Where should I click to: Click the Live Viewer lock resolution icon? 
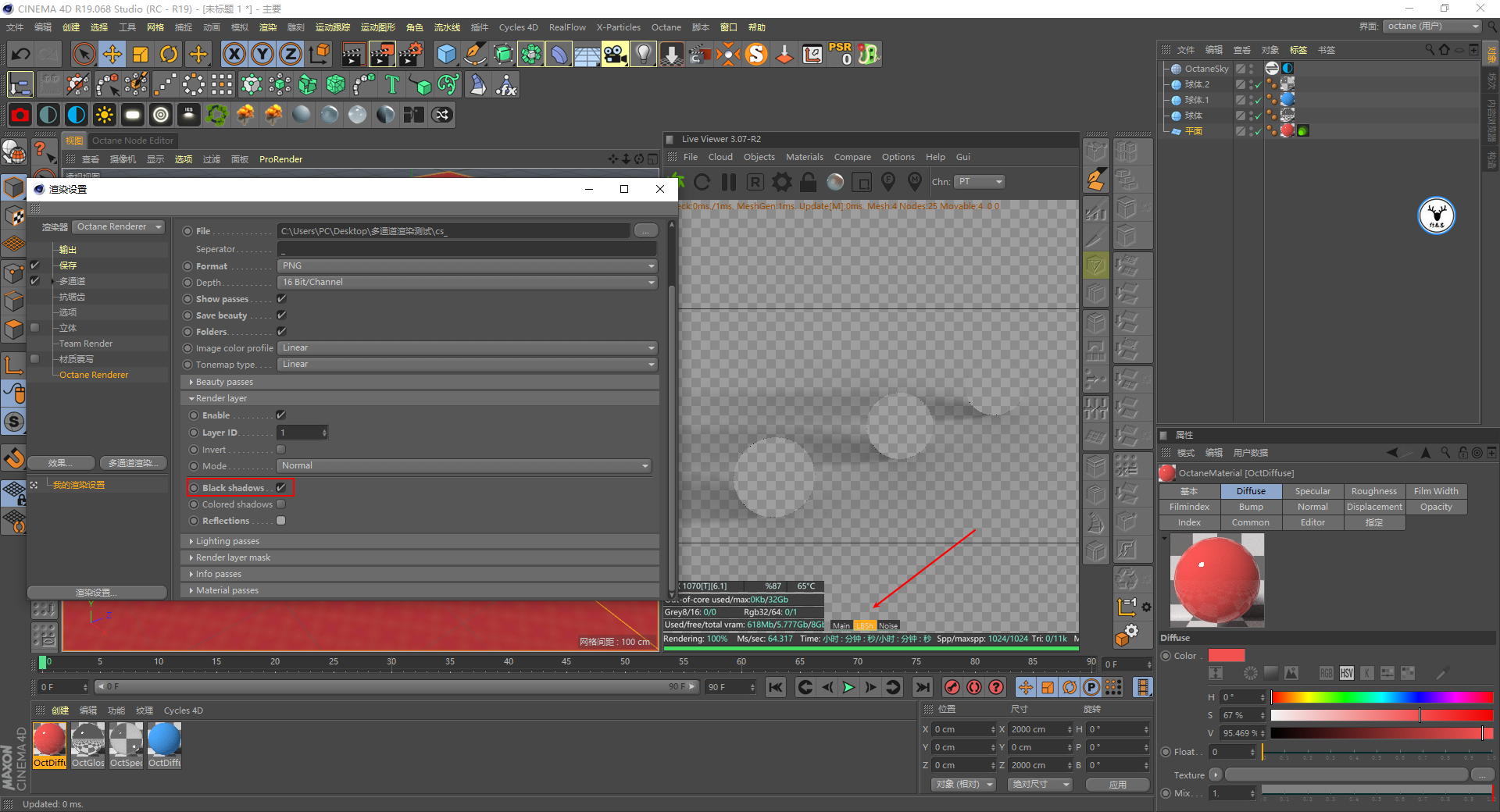809,182
